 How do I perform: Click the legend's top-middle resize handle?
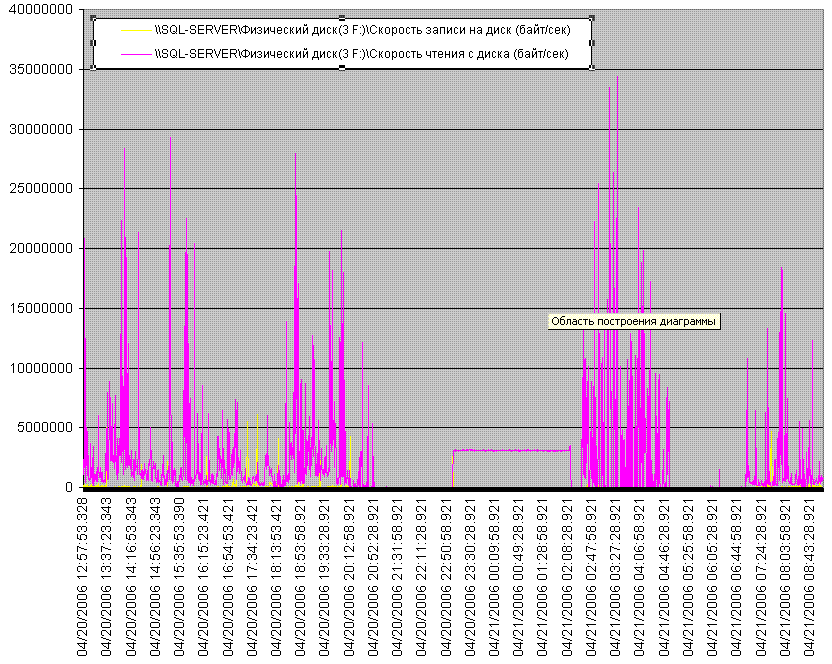[342, 18]
